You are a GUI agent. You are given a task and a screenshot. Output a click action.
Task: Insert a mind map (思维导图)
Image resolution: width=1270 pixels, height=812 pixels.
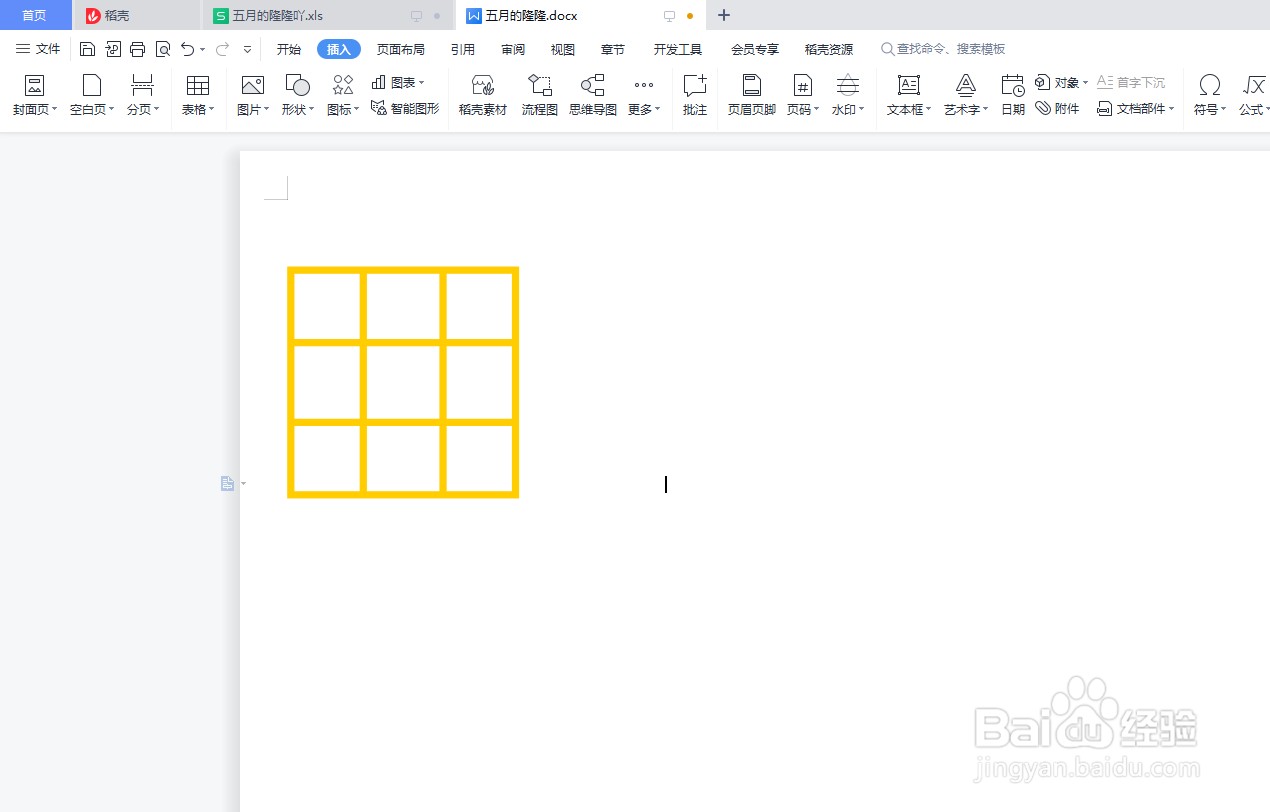[593, 95]
